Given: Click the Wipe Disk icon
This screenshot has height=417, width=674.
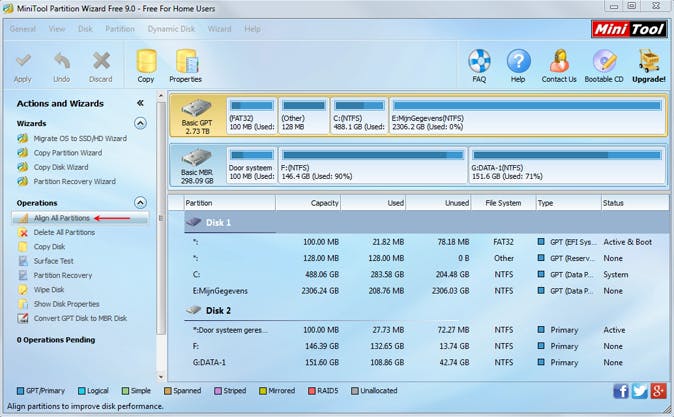Looking at the screenshot, I should [x=23, y=290].
